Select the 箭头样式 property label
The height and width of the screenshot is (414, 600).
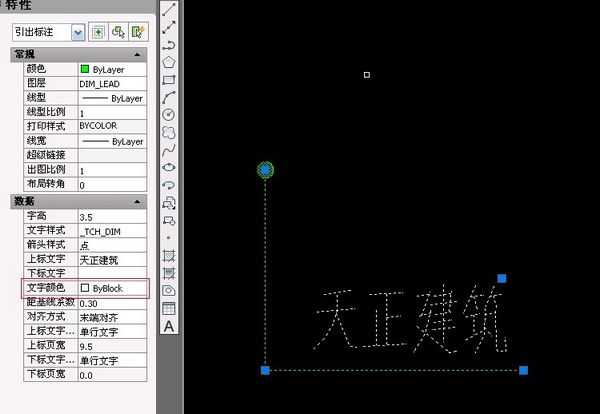click(x=46, y=245)
